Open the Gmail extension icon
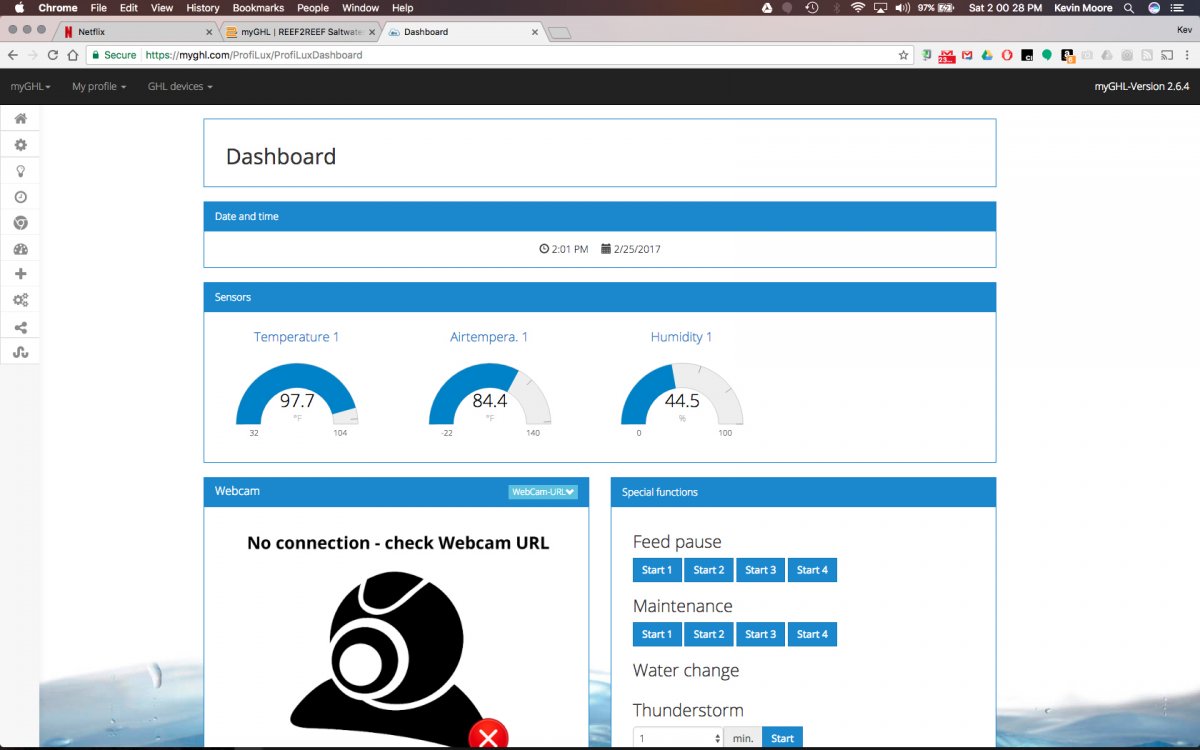1200x750 pixels. (x=967, y=55)
